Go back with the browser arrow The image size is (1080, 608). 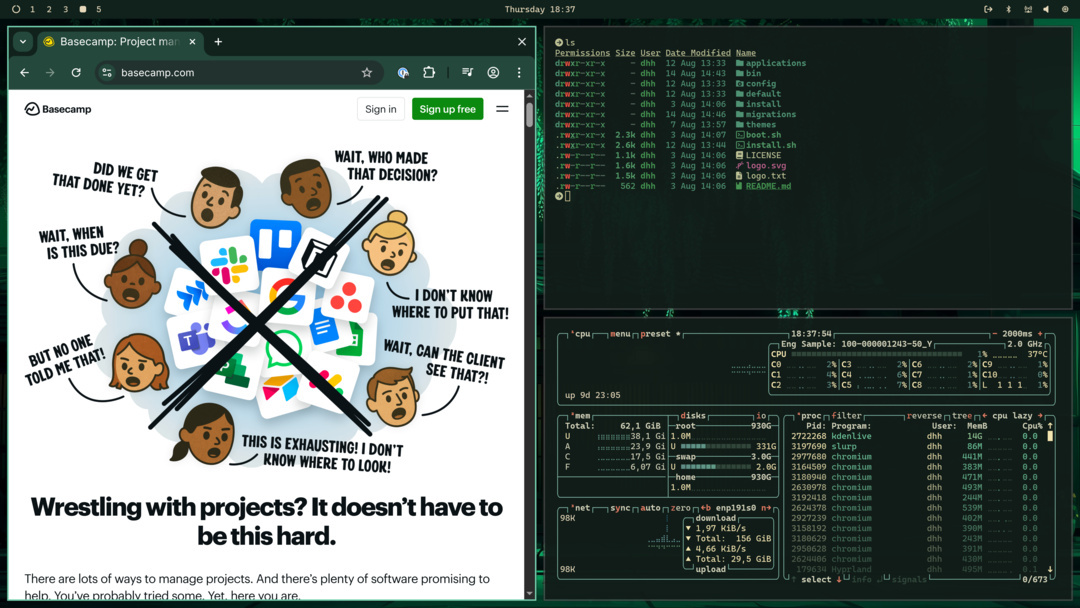(25, 72)
